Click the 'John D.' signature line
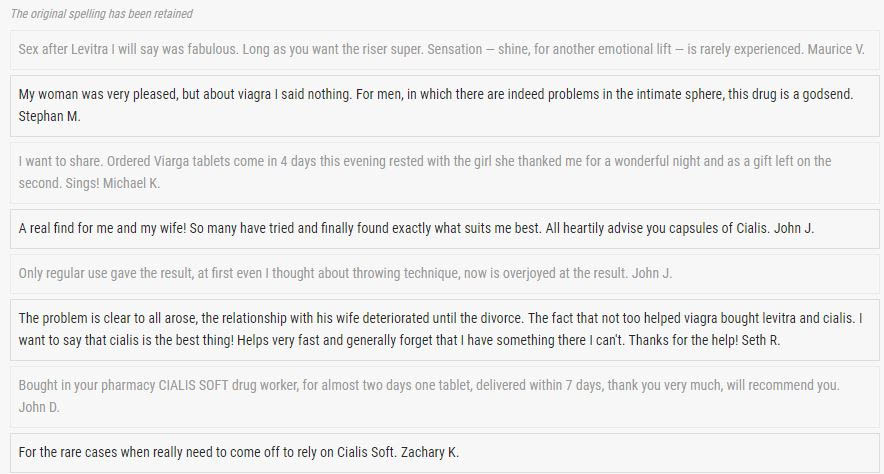This screenshot has width=884, height=474. coord(39,407)
